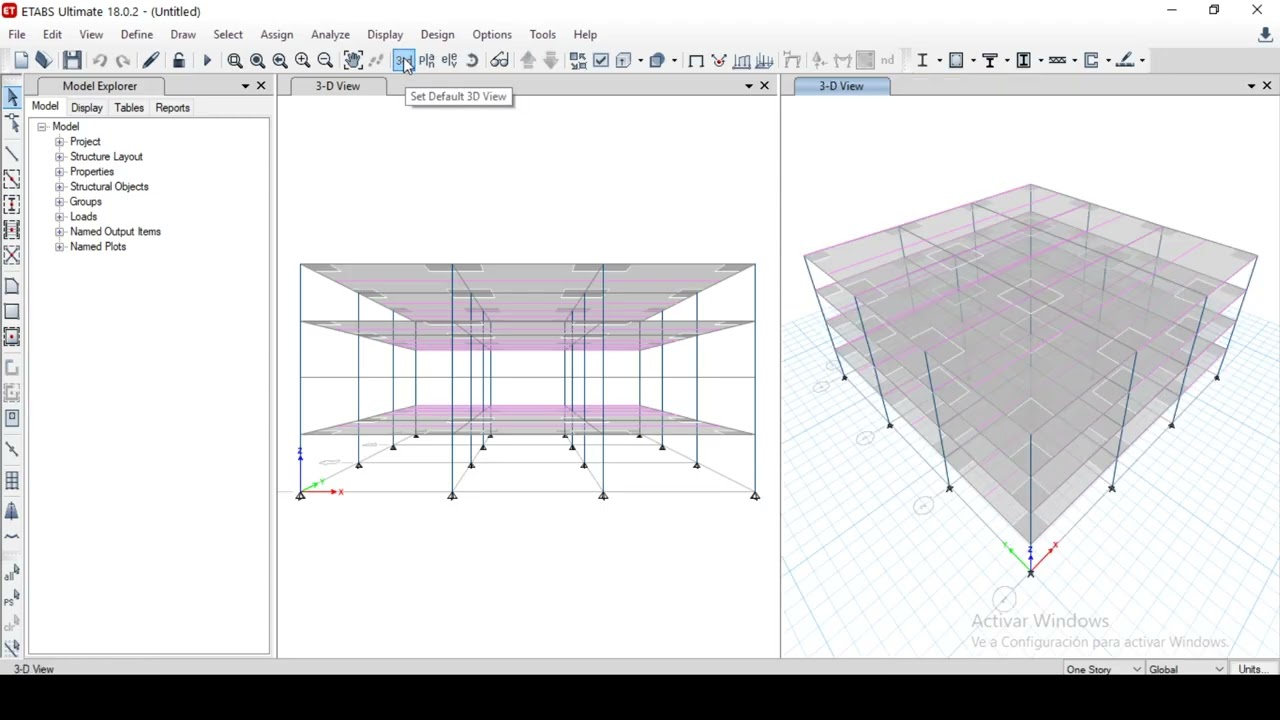Switch to Plan View using toolbar icon
This screenshot has width=1280, height=720.
click(427, 61)
